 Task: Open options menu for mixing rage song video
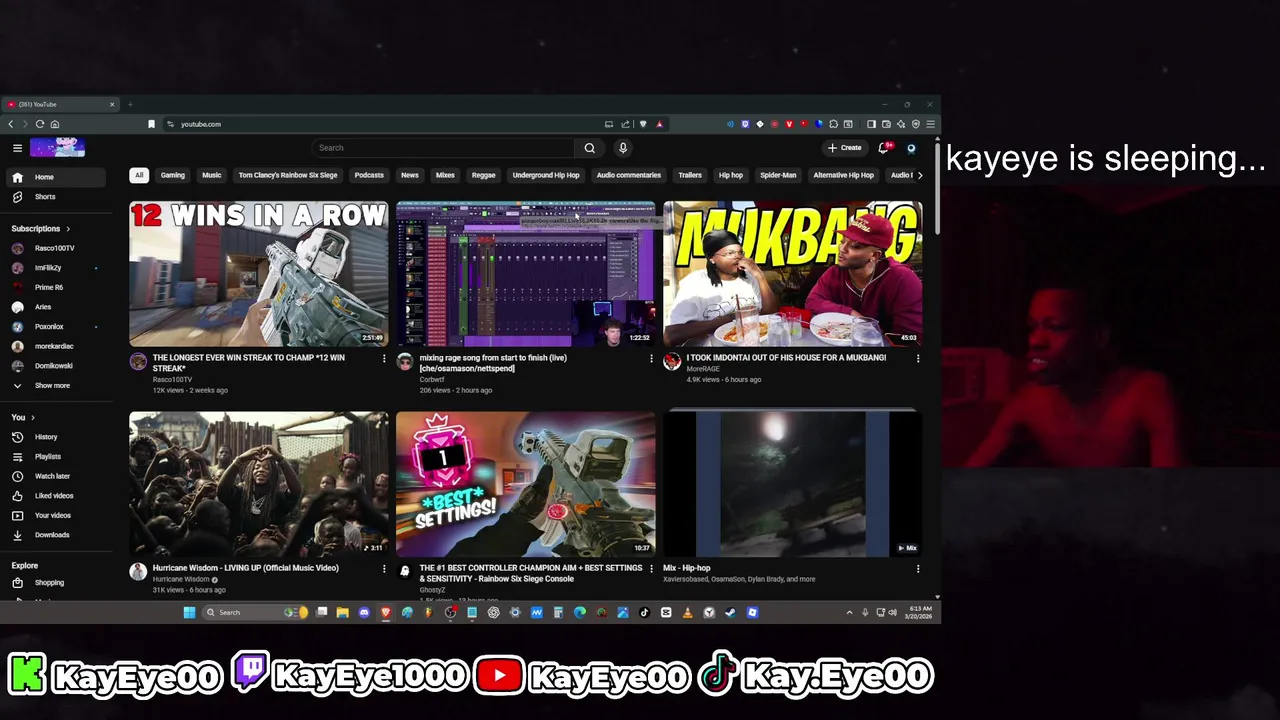click(x=651, y=358)
